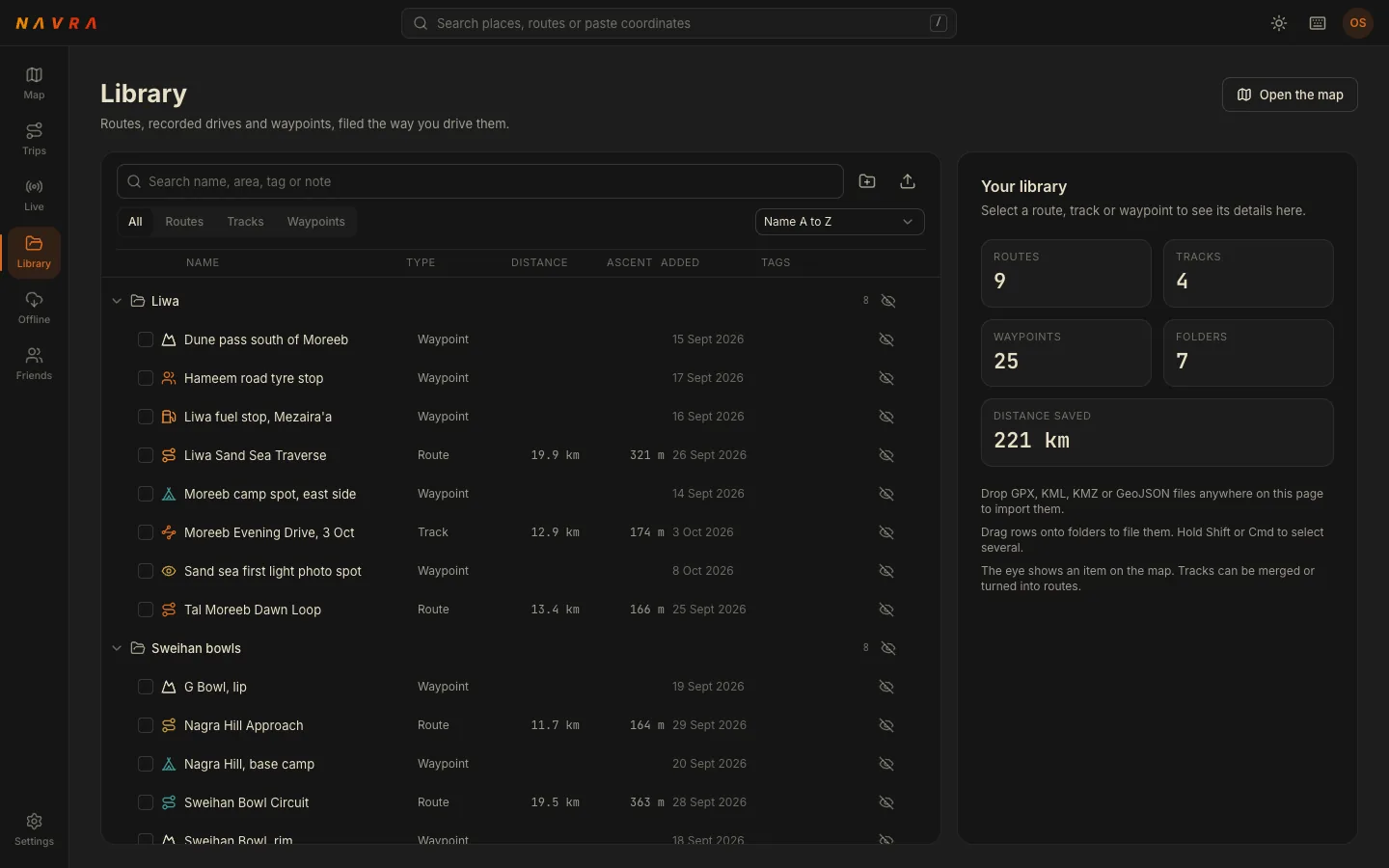Open the OS user avatar menu
The image size is (1389, 868).
(x=1358, y=23)
